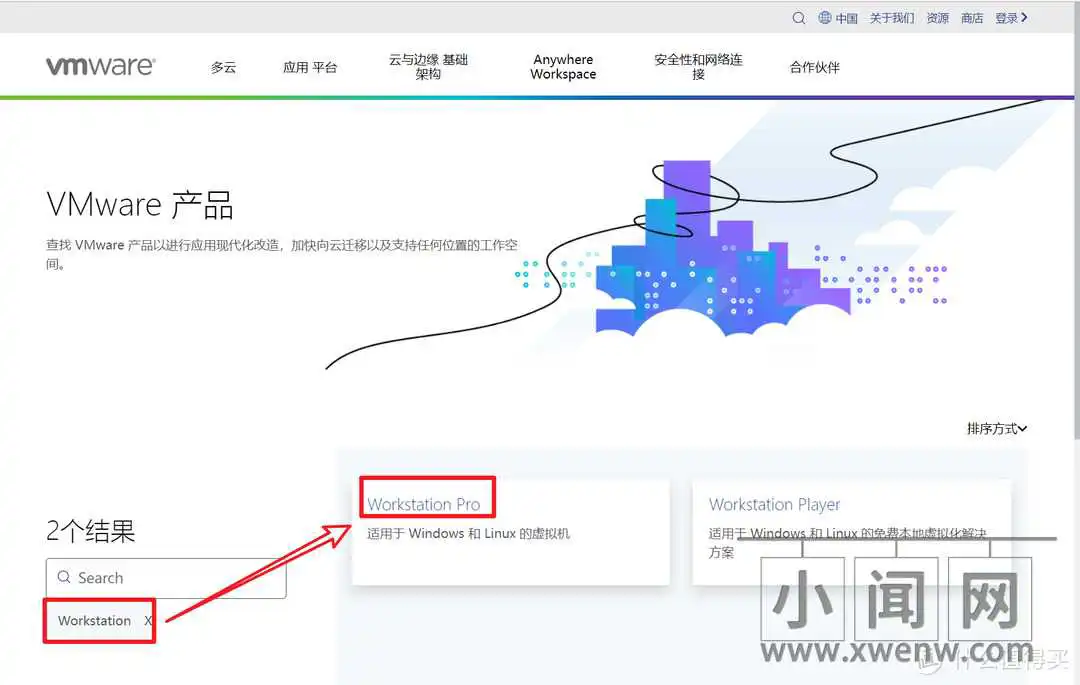
Task: Open the 合作伙伴 menu
Action: 814,67
